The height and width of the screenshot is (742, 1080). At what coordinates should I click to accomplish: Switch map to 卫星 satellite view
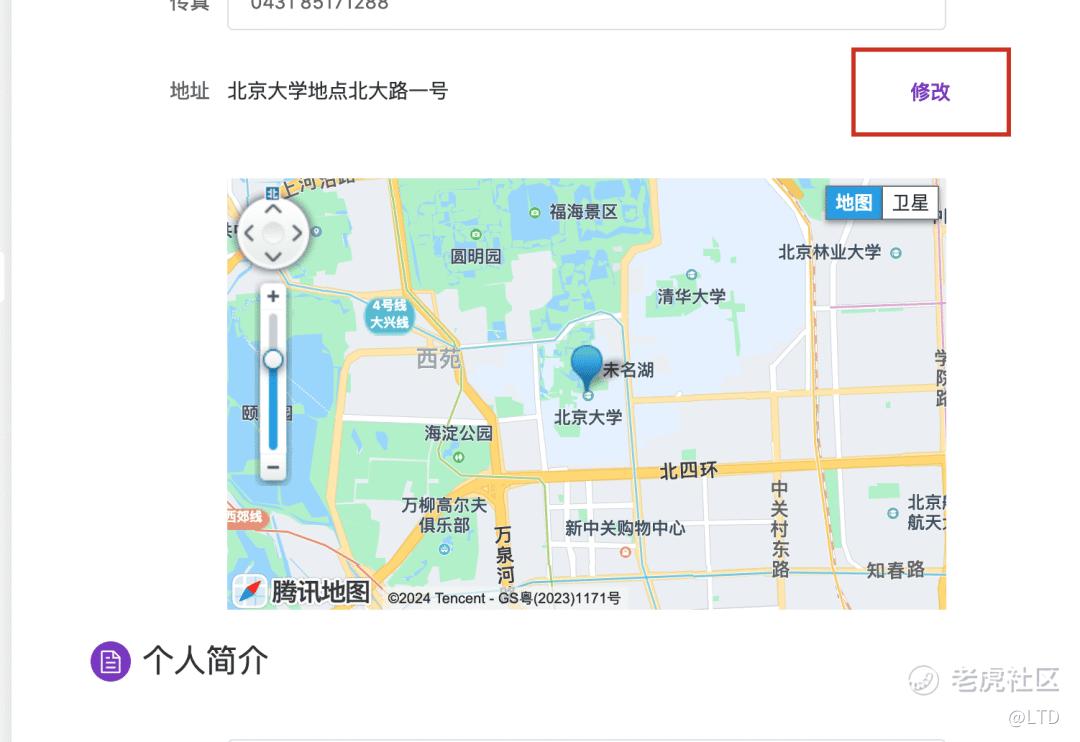click(910, 203)
